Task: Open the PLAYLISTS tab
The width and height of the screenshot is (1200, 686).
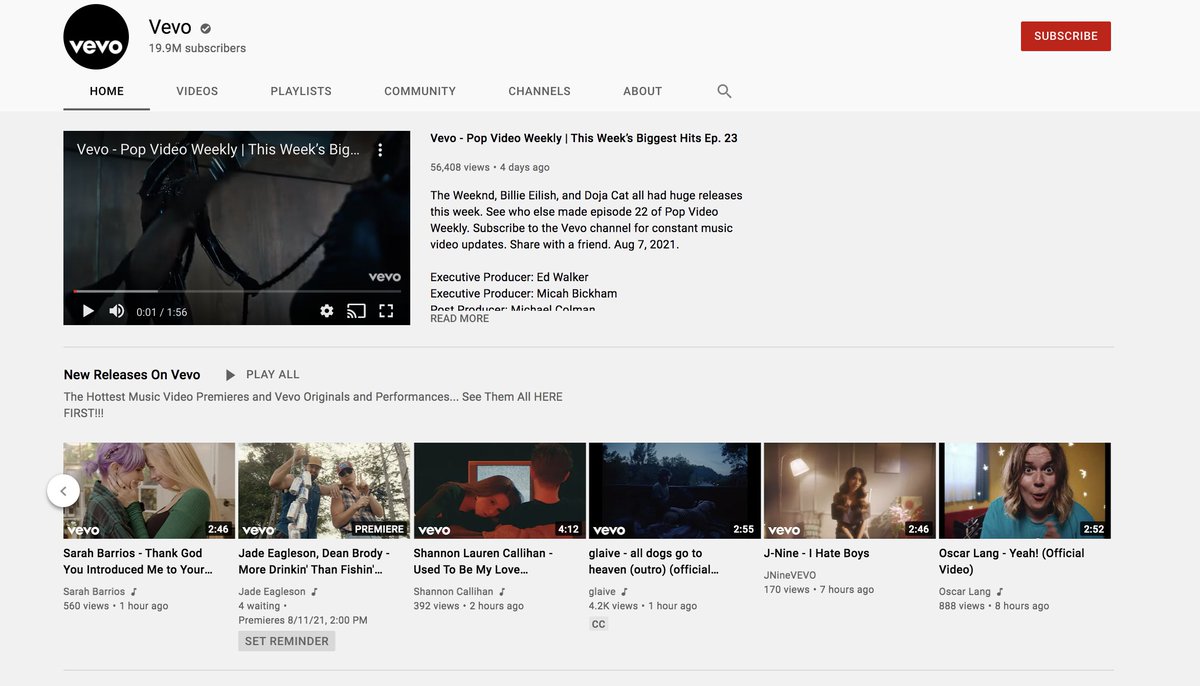Action: click(x=300, y=90)
